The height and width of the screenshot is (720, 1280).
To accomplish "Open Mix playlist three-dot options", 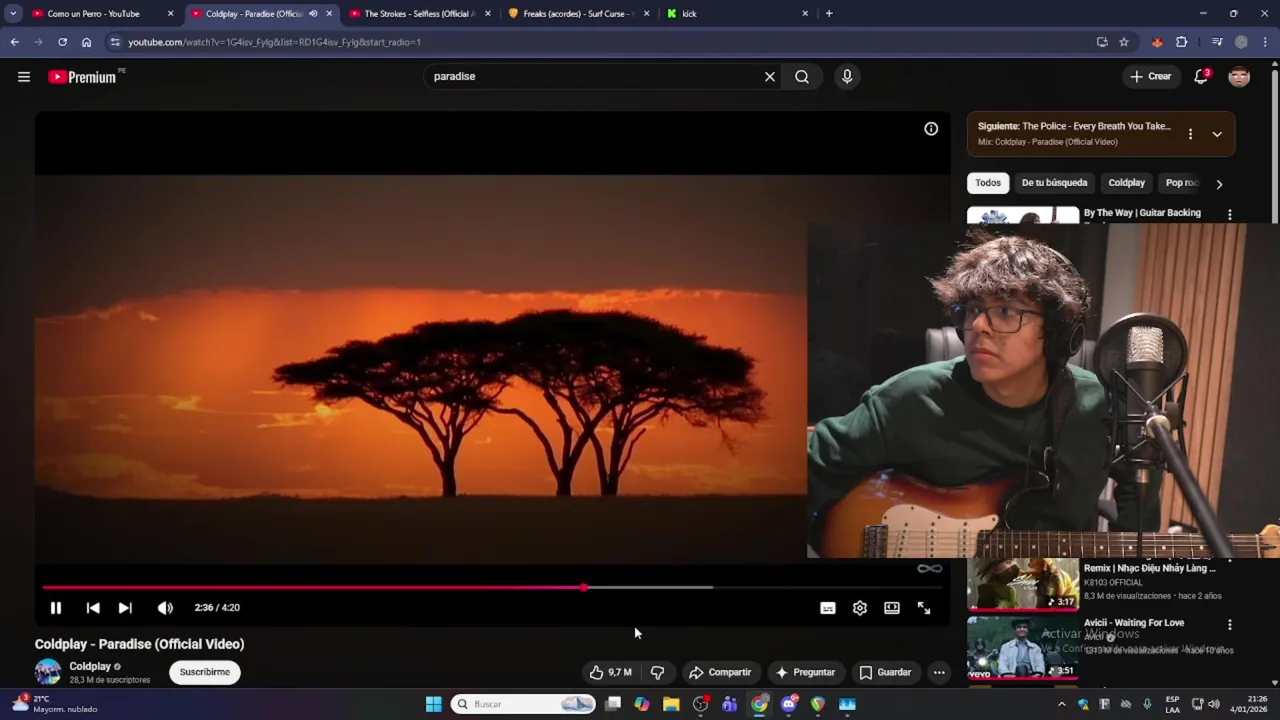I will pos(1190,134).
